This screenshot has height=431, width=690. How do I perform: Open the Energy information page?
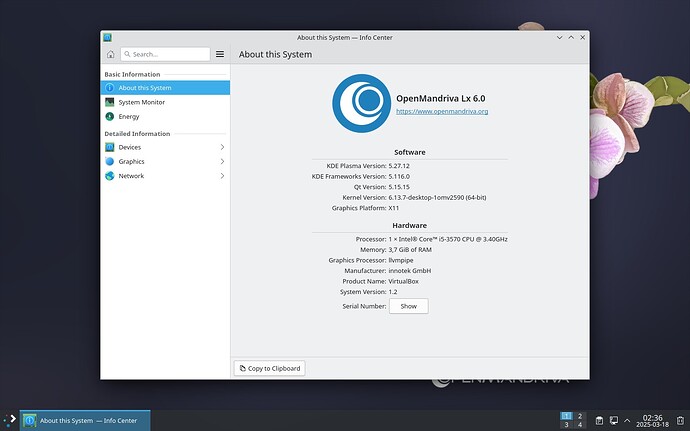click(165, 117)
